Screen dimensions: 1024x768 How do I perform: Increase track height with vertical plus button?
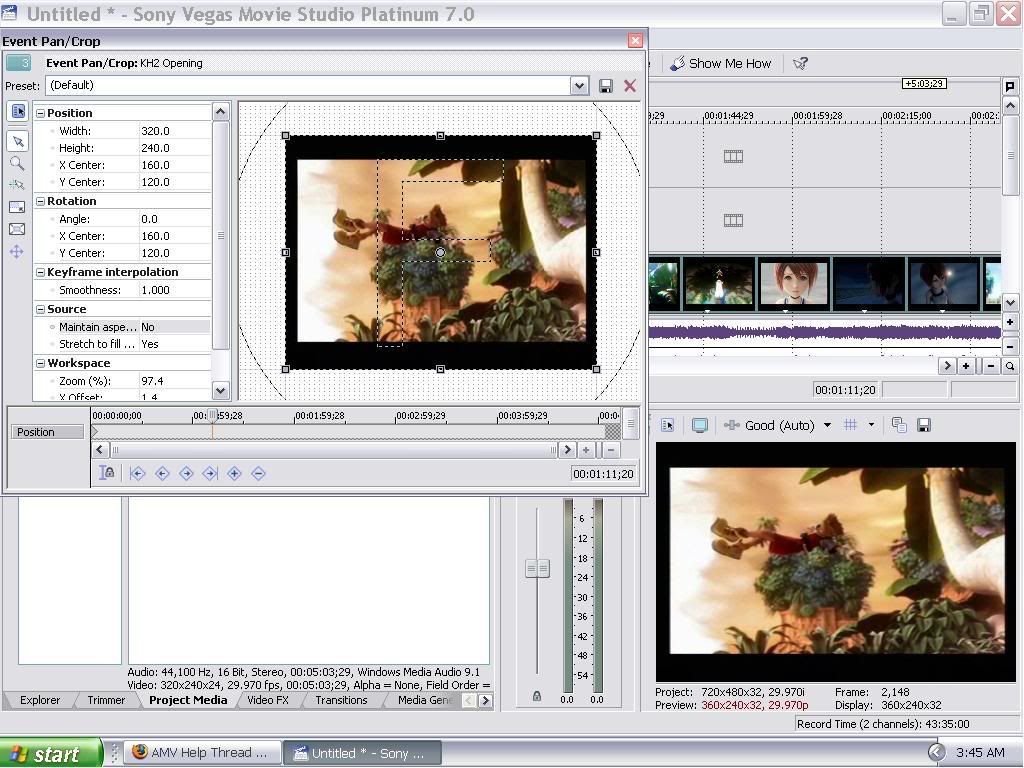[x=1010, y=323]
